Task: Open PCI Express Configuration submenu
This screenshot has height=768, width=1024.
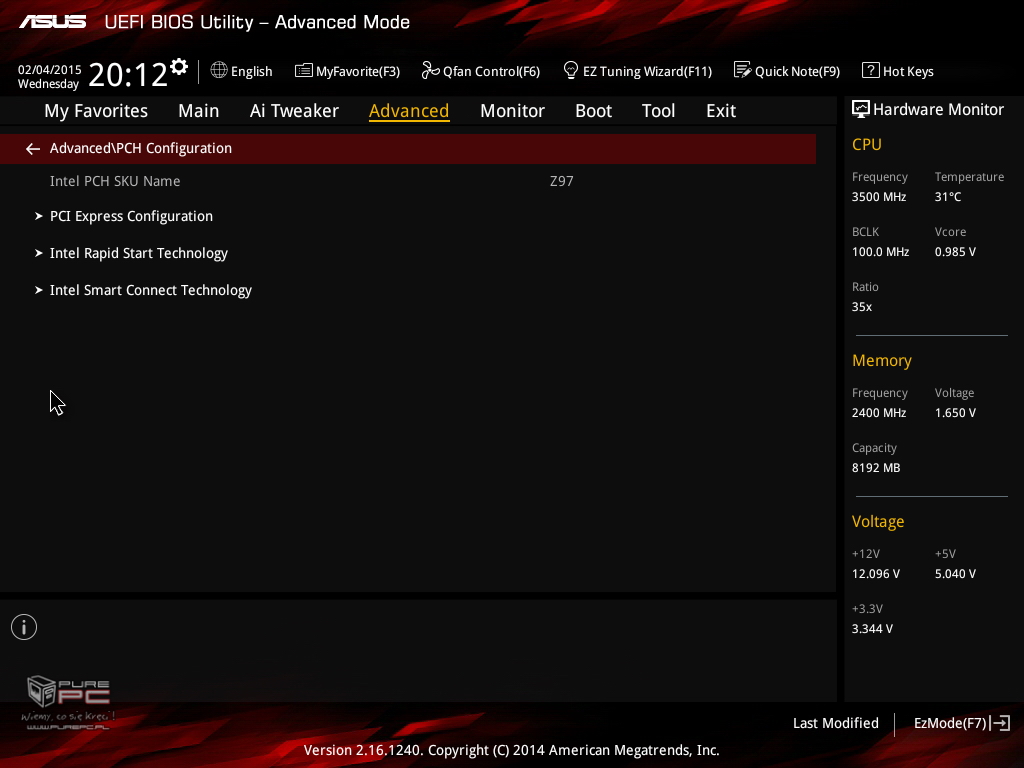Action: click(x=131, y=216)
